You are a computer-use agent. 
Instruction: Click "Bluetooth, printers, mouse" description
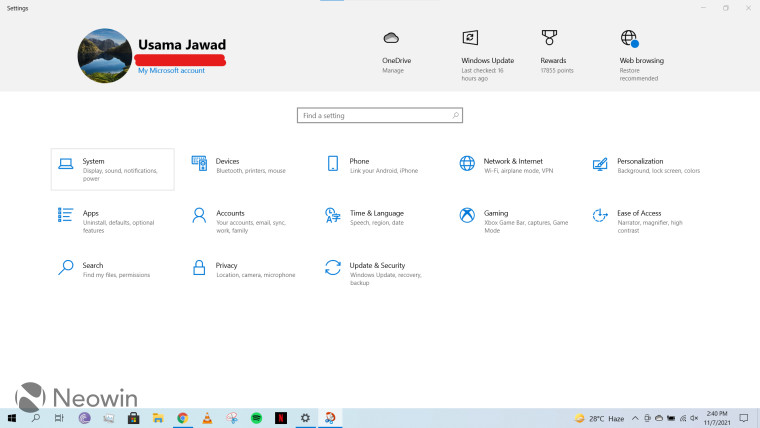pos(251,171)
